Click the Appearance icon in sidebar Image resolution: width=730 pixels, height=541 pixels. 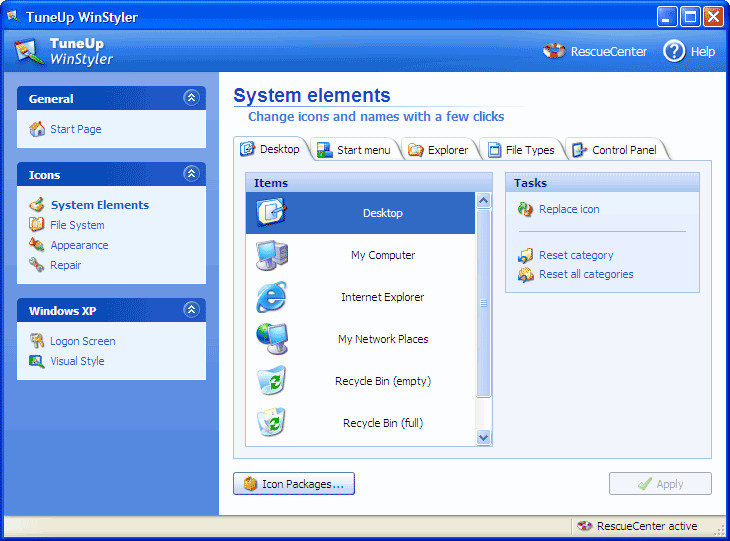37,244
